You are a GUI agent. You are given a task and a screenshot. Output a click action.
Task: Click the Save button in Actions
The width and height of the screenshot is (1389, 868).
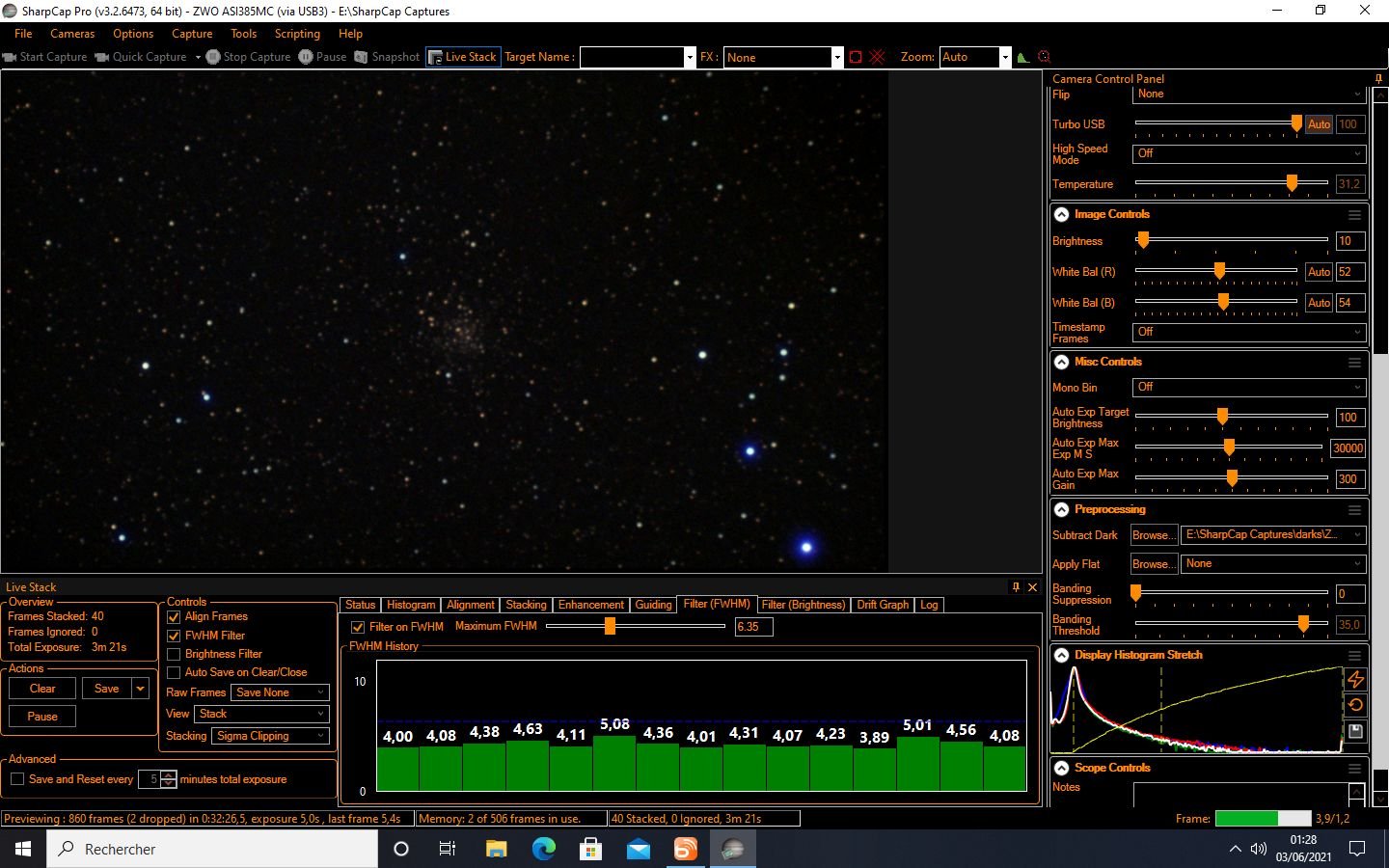click(x=107, y=689)
